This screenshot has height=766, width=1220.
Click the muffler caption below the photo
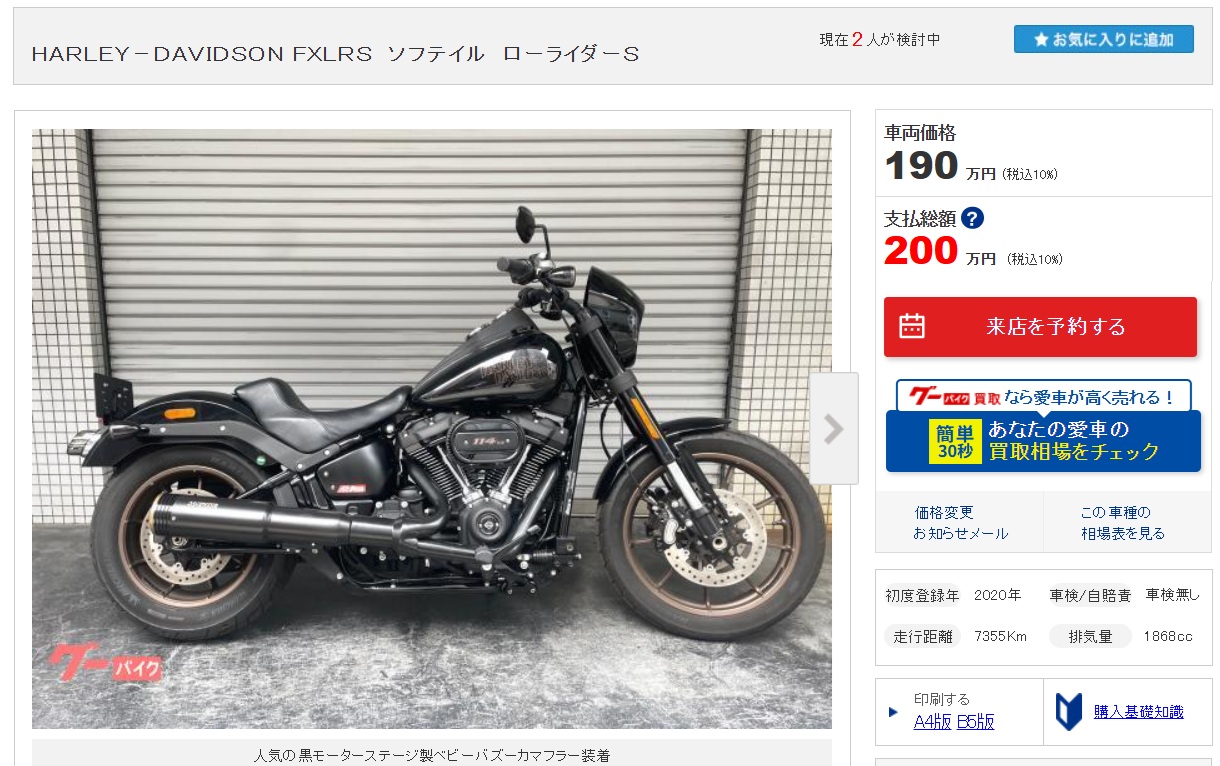[x=431, y=755]
